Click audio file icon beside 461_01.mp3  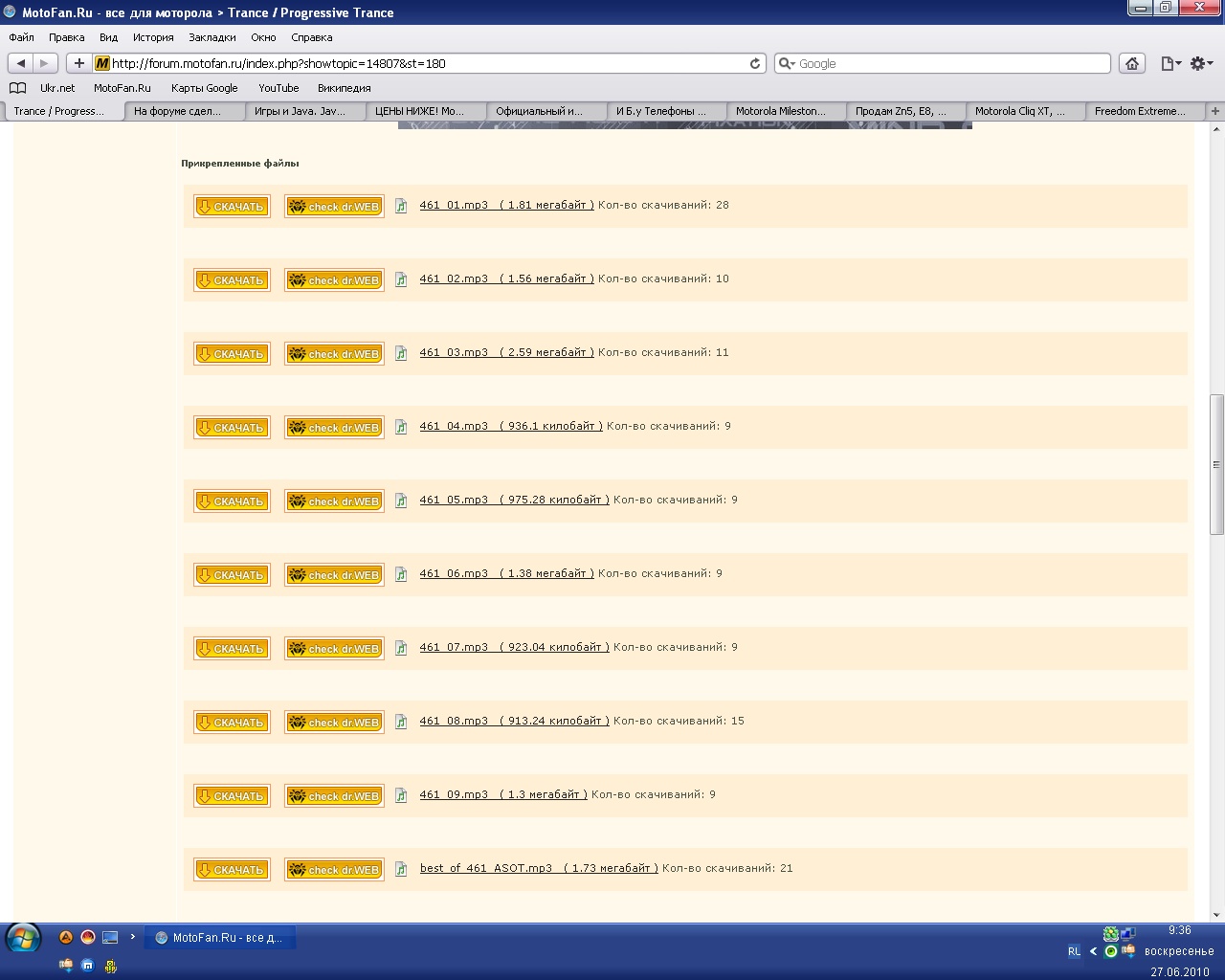[x=401, y=206]
